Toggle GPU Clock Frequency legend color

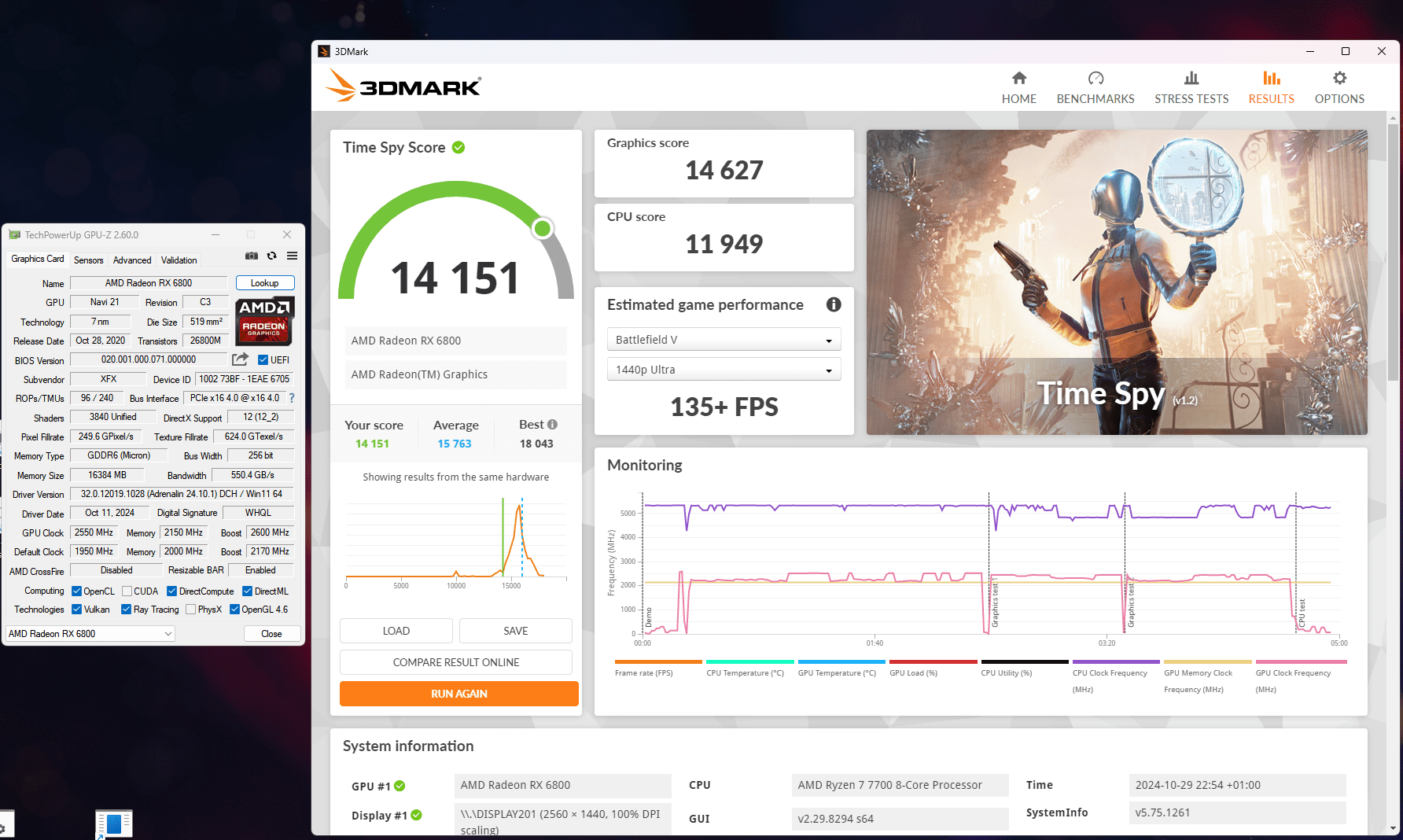[1301, 662]
